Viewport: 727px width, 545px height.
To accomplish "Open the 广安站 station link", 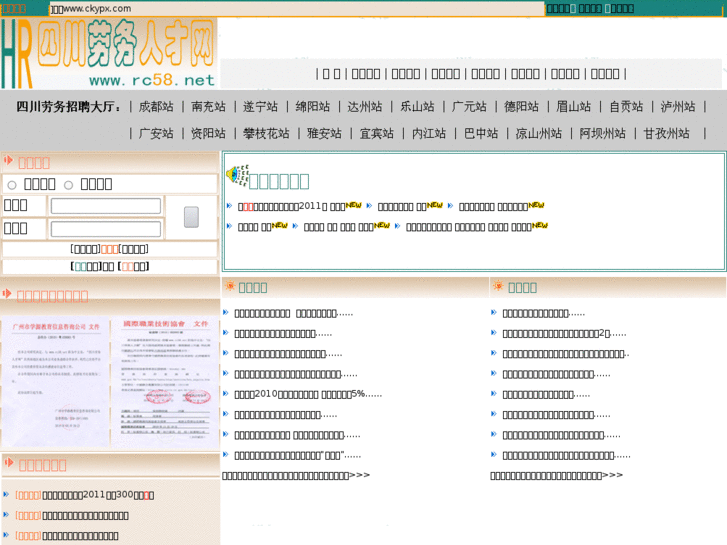I will (156, 134).
